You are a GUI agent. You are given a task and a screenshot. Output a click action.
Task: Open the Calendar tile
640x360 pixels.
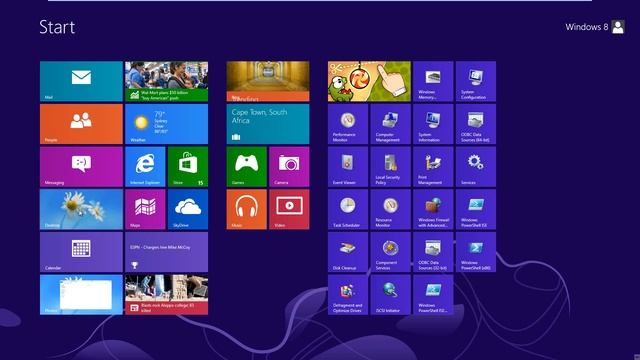81,252
